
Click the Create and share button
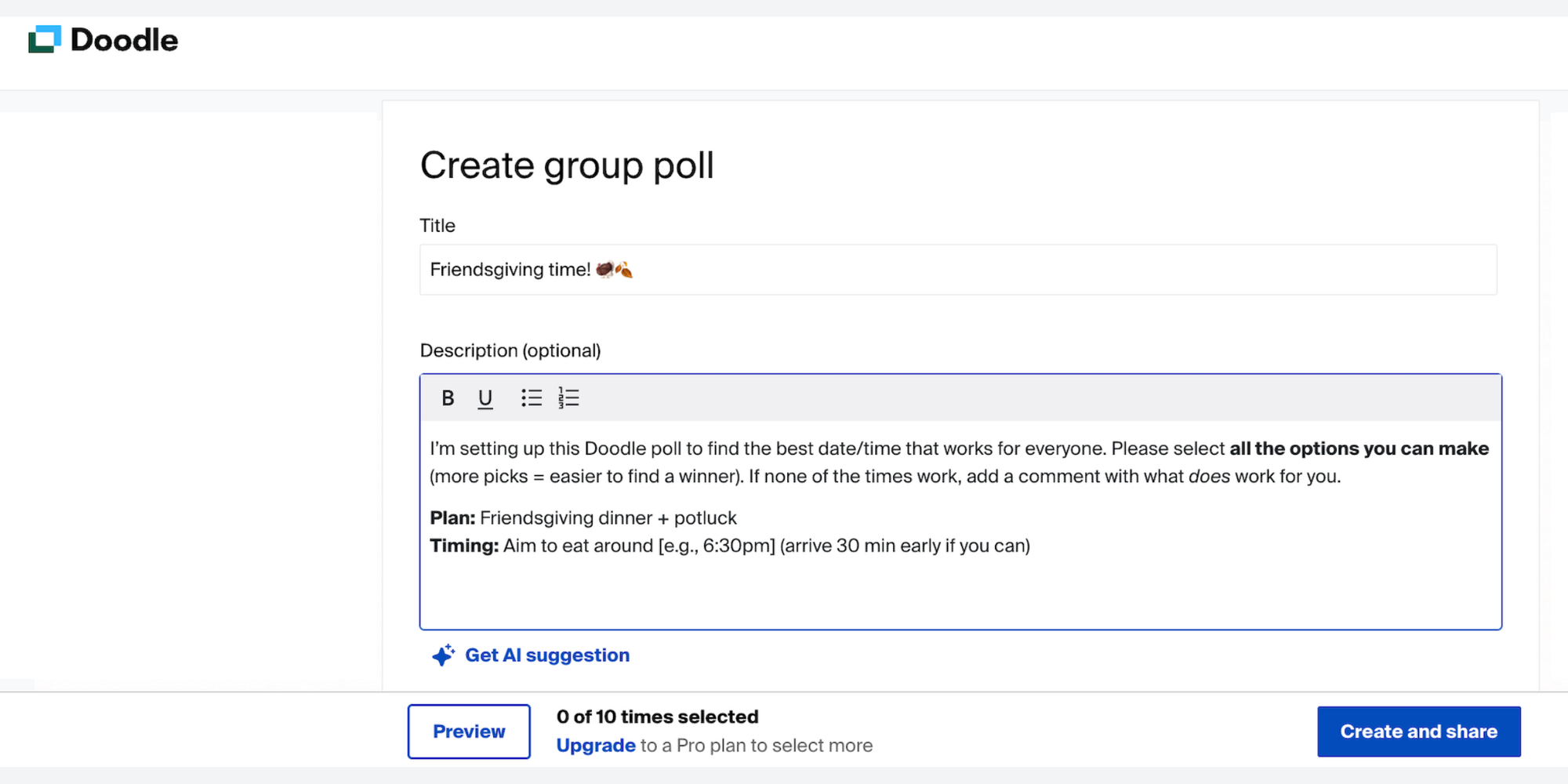pyautogui.click(x=1418, y=731)
